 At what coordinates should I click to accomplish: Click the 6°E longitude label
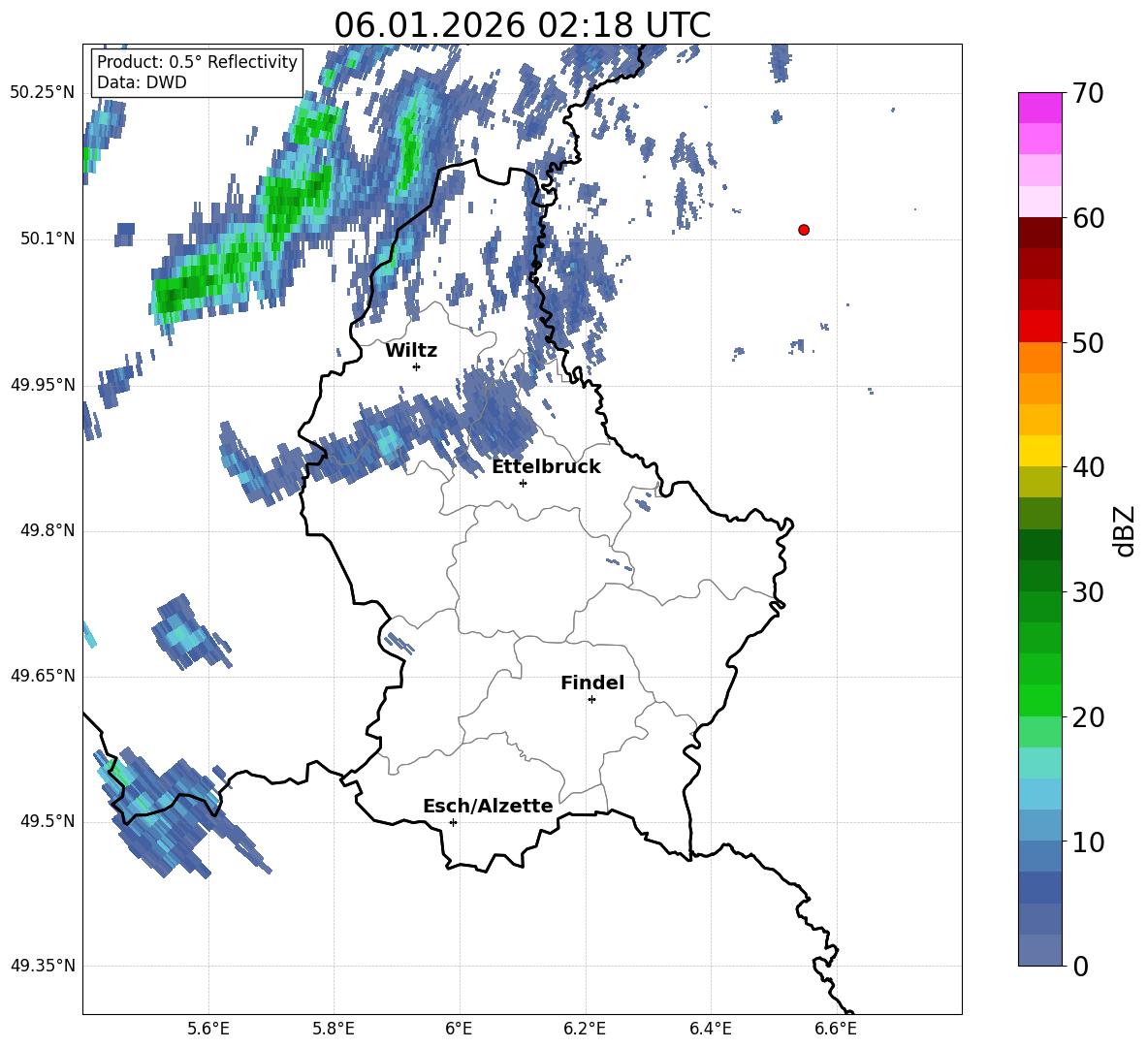pyautogui.click(x=459, y=1029)
